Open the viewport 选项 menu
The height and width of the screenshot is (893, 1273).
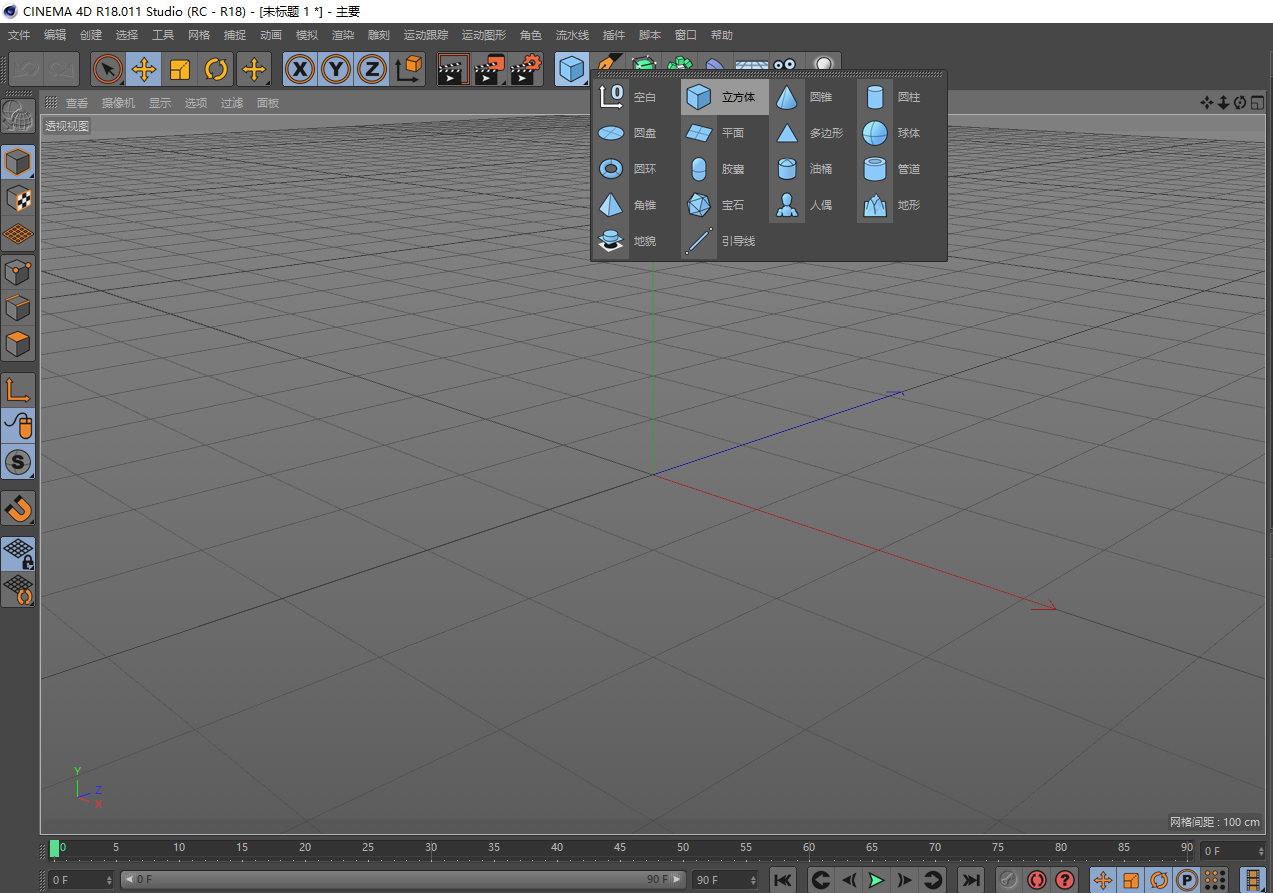[x=196, y=103]
